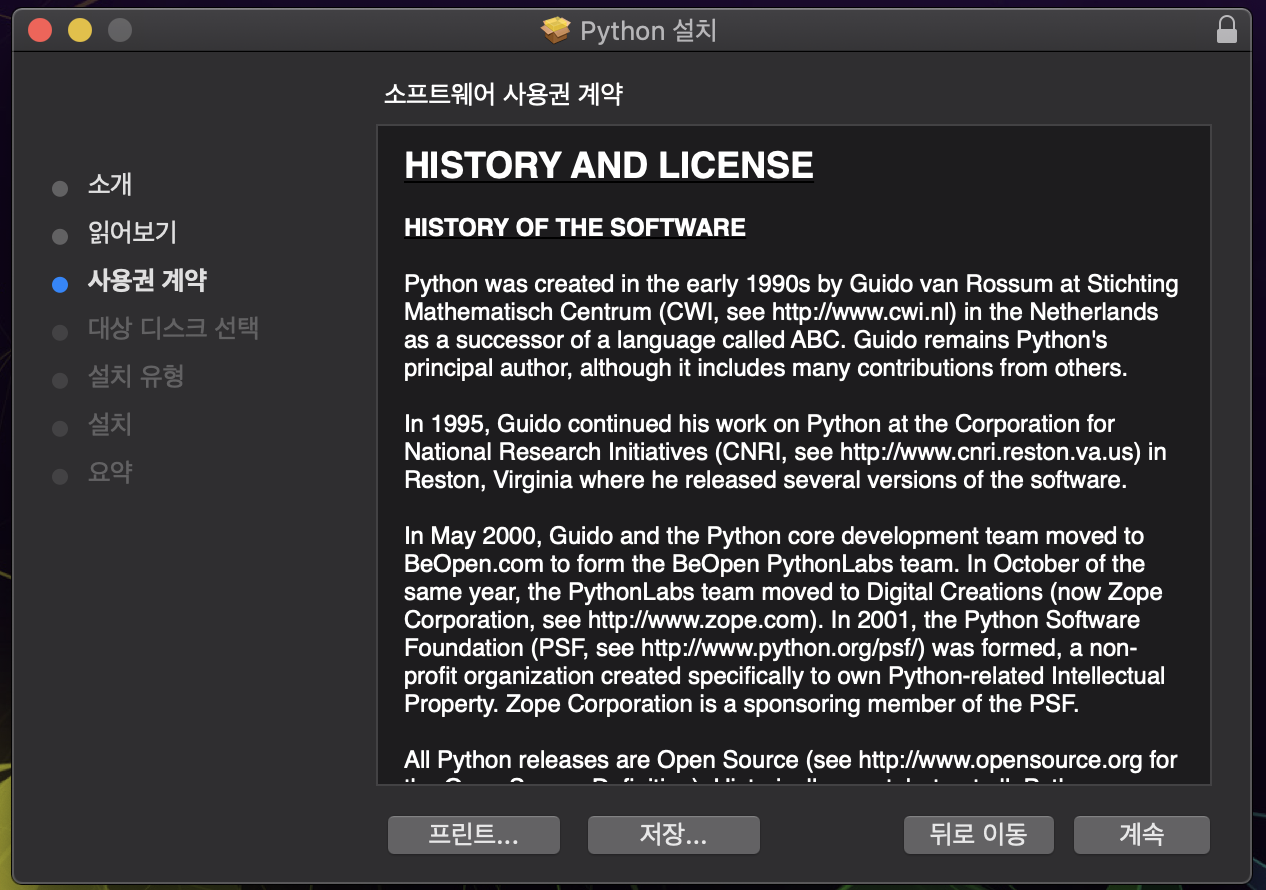Select the 소개 step in sidebar
Viewport: 1266px width, 890px height.
[x=110, y=185]
